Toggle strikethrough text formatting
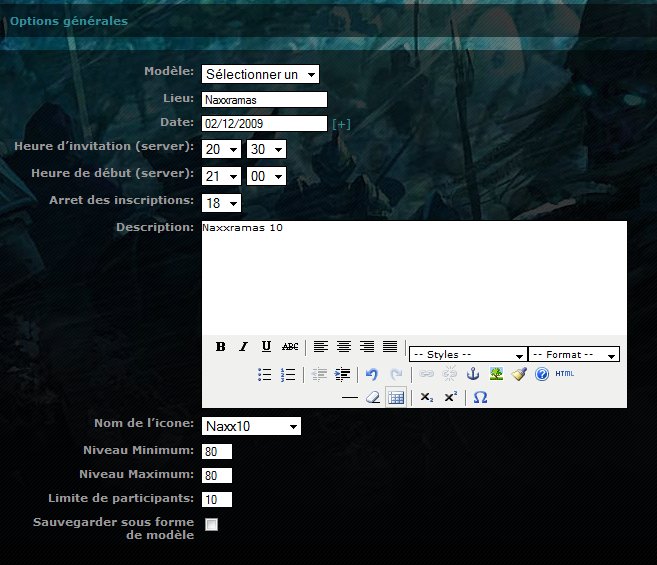657x565 pixels. pyautogui.click(x=290, y=347)
